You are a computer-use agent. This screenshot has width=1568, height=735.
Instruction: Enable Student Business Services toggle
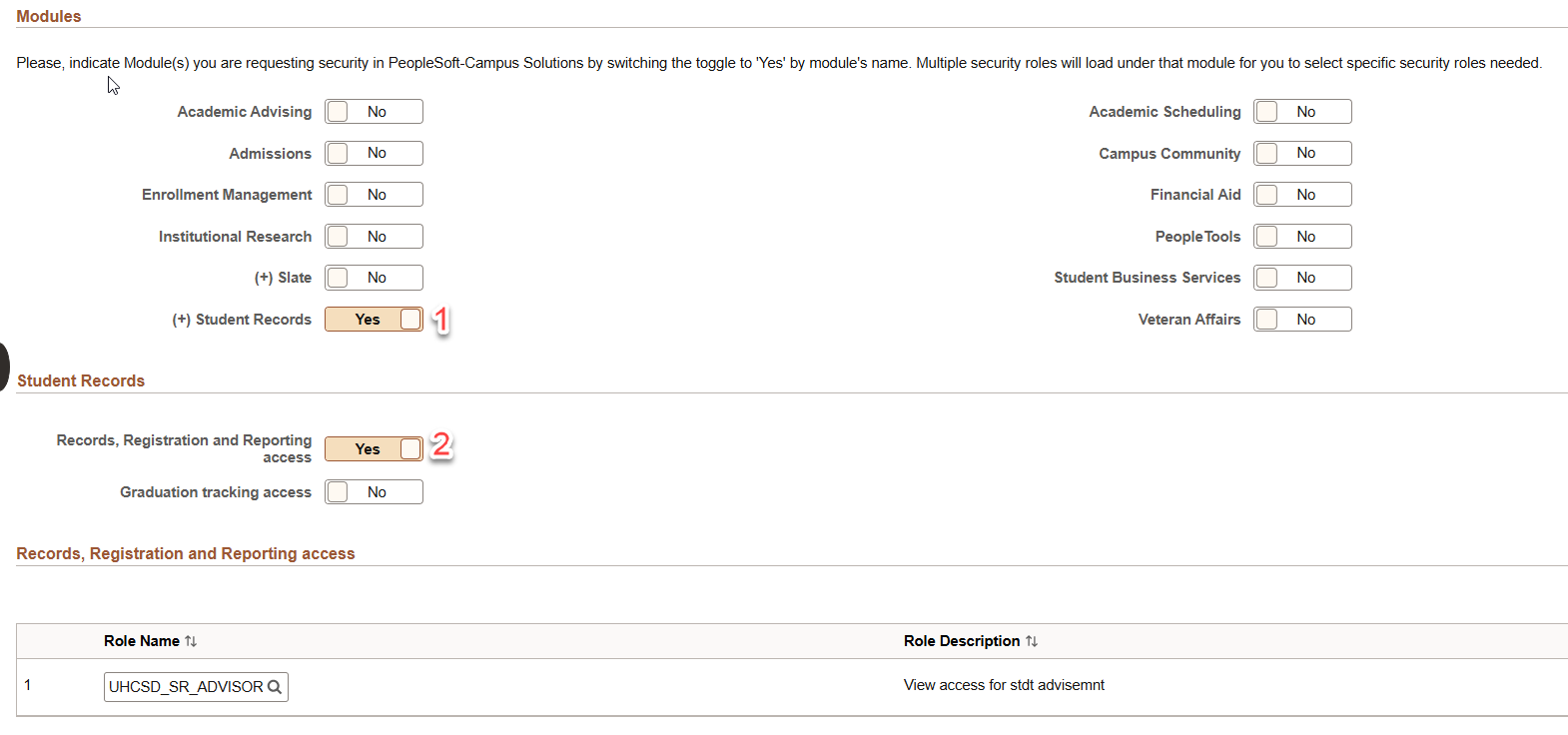(x=1302, y=278)
